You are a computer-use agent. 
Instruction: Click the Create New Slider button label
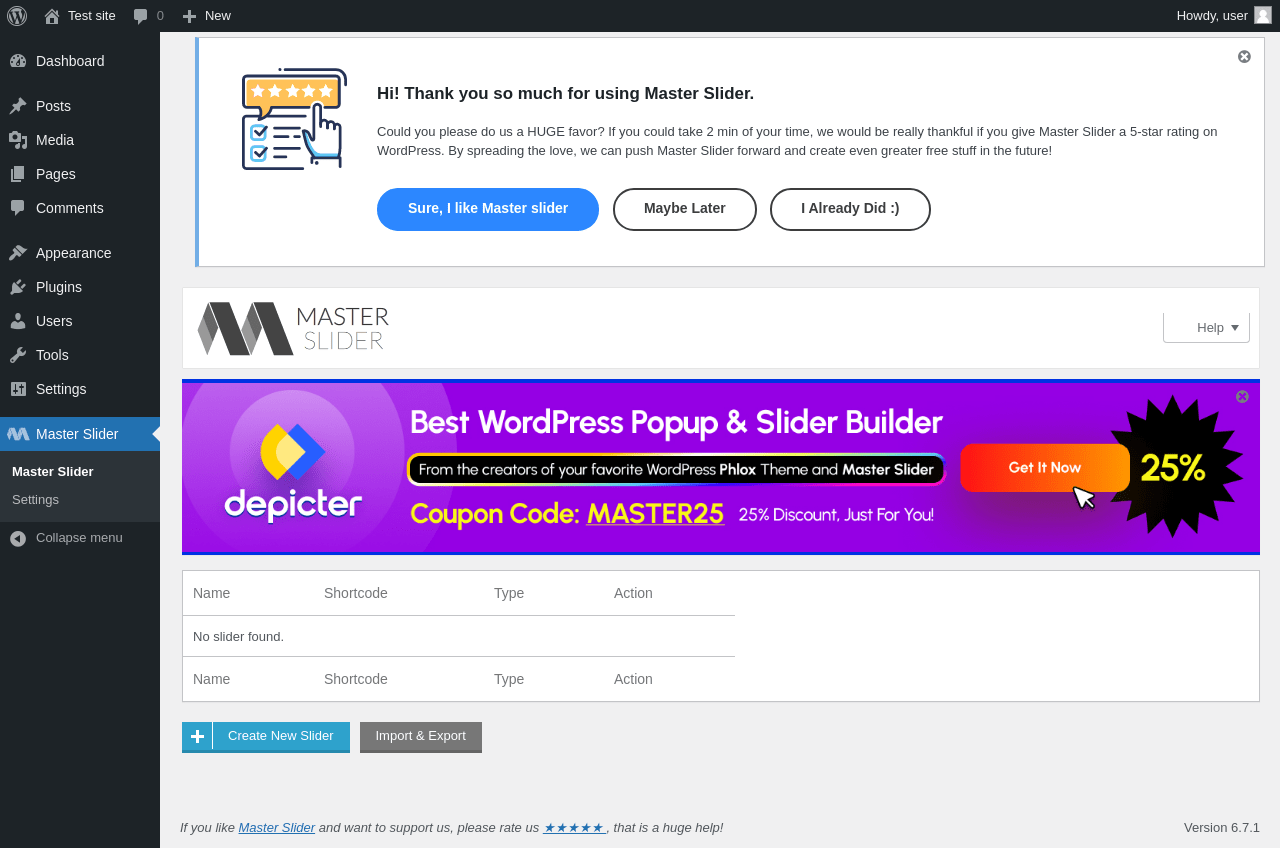[281, 736]
